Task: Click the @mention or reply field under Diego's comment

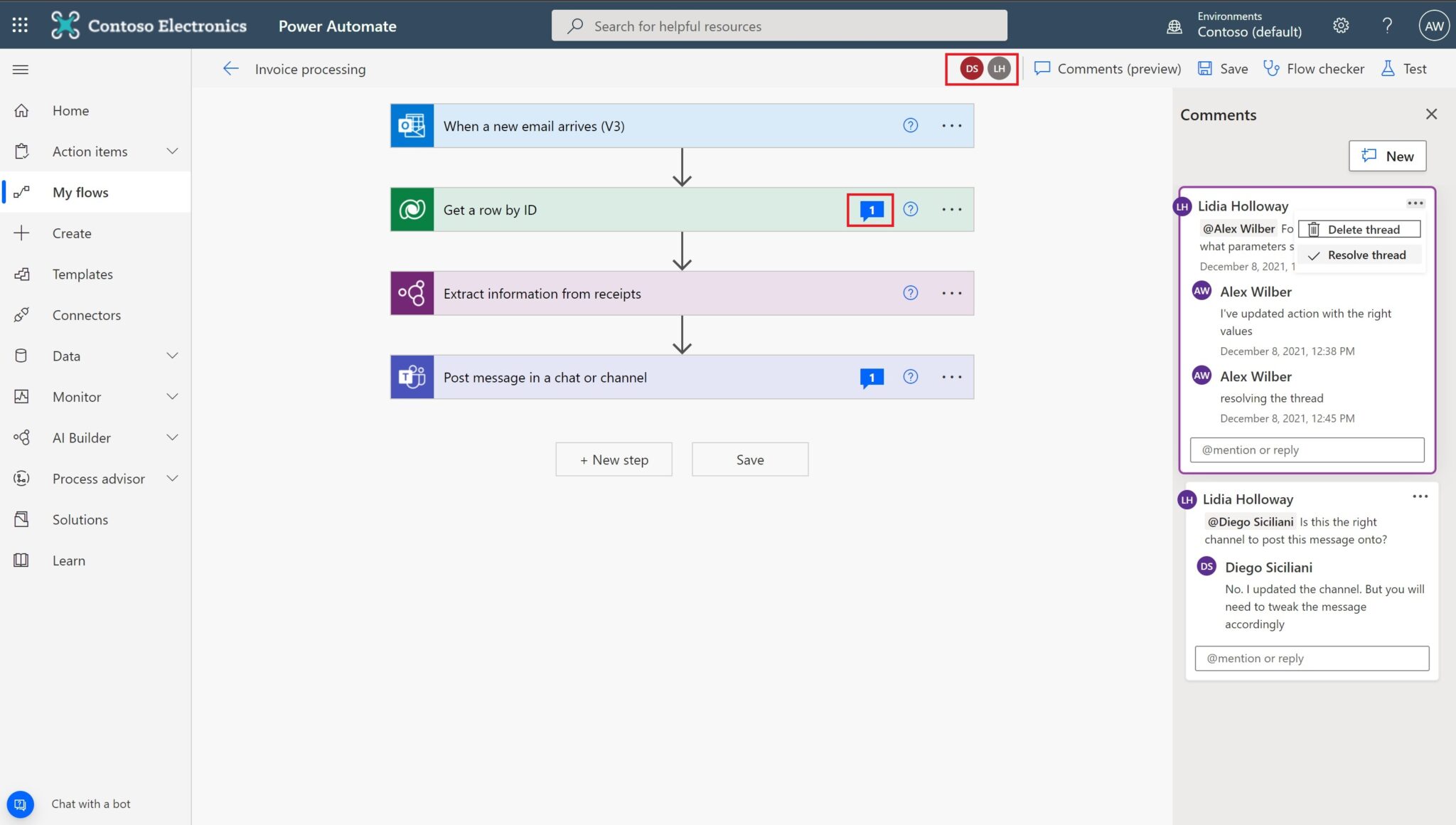Action: tap(1312, 658)
